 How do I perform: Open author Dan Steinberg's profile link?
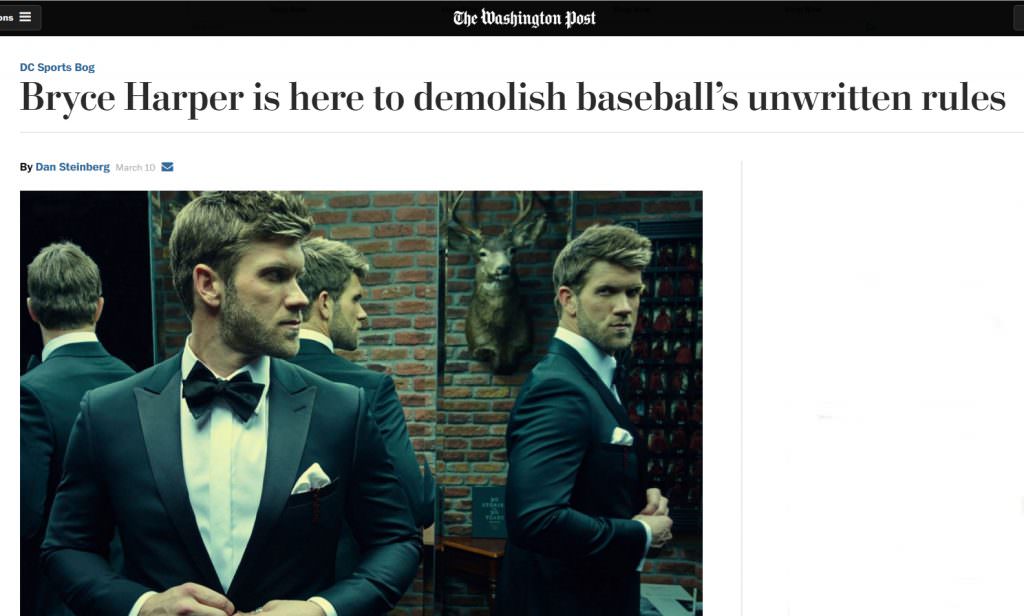tap(72, 167)
